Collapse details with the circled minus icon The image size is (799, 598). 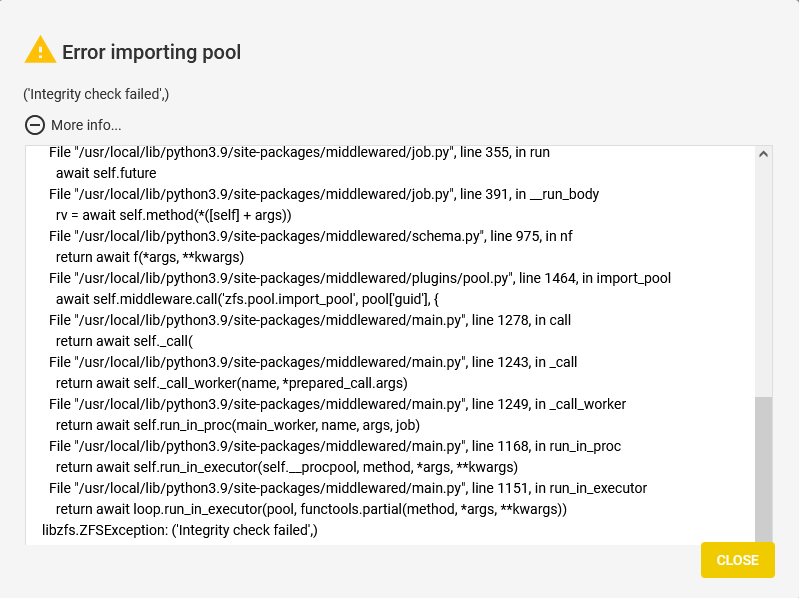pos(35,125)
